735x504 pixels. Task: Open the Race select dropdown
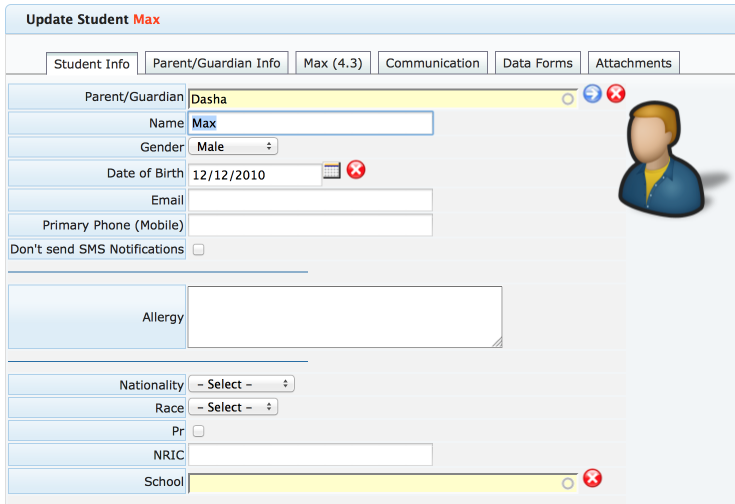[233, 407]
